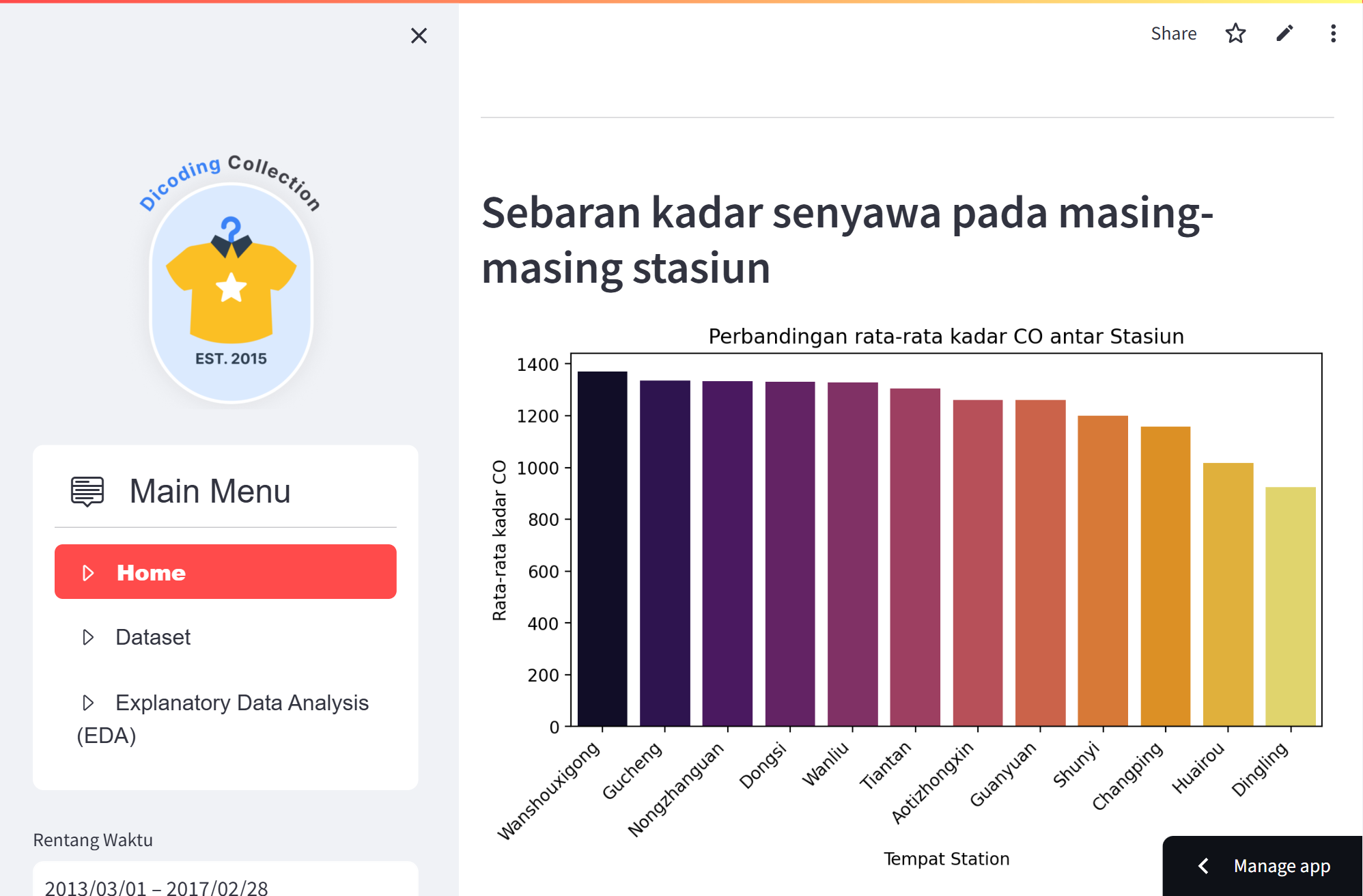
Task: Click the back chevron on Manage app
Action: [x=1203, y=865]
